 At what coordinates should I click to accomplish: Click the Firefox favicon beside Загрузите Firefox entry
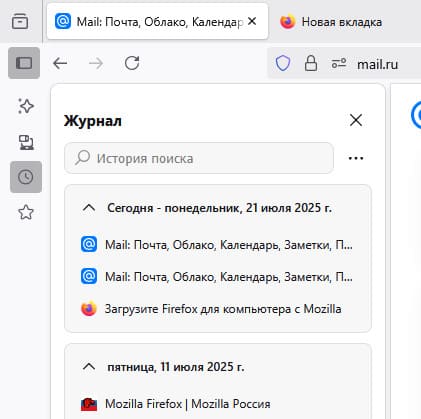coord(89,309)
